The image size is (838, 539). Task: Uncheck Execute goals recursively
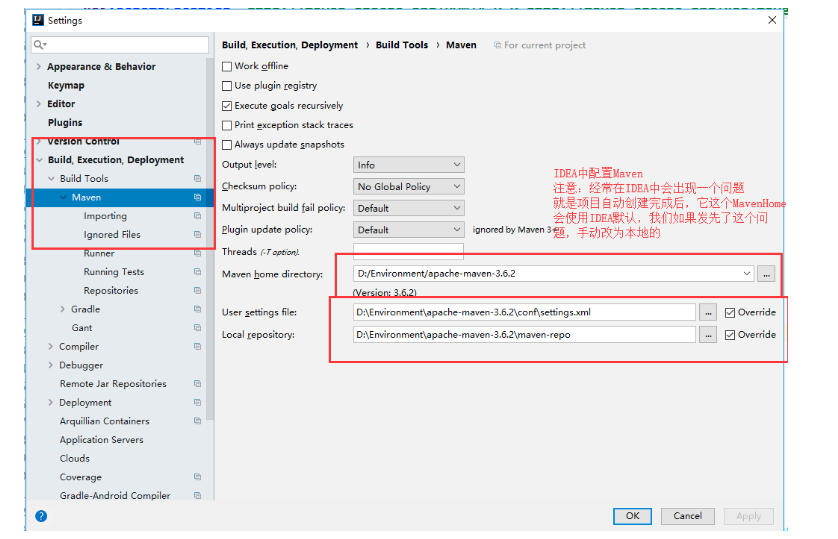pyautogui.click(x=227, y=106)
